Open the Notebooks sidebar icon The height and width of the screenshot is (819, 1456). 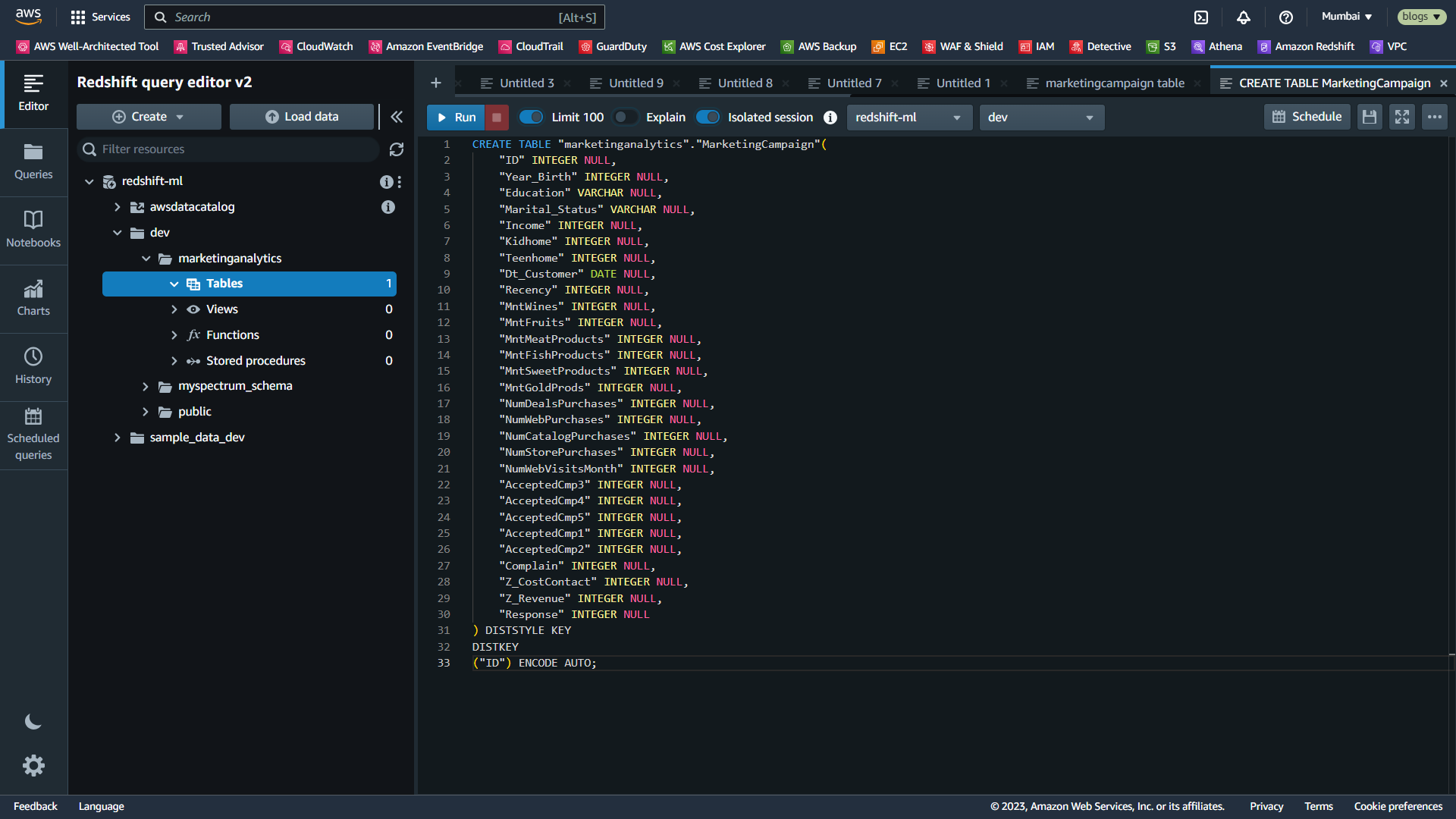point(33,229)
